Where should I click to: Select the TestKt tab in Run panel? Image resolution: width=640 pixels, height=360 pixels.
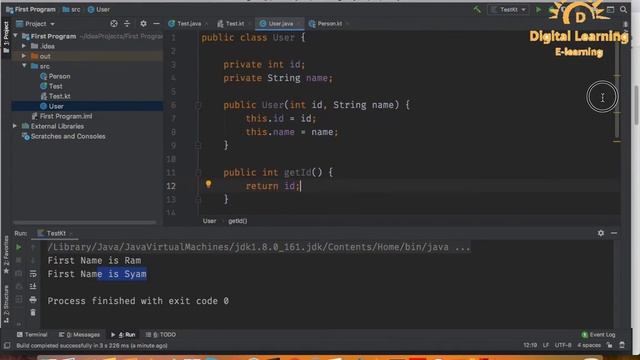tap(55, 233)
